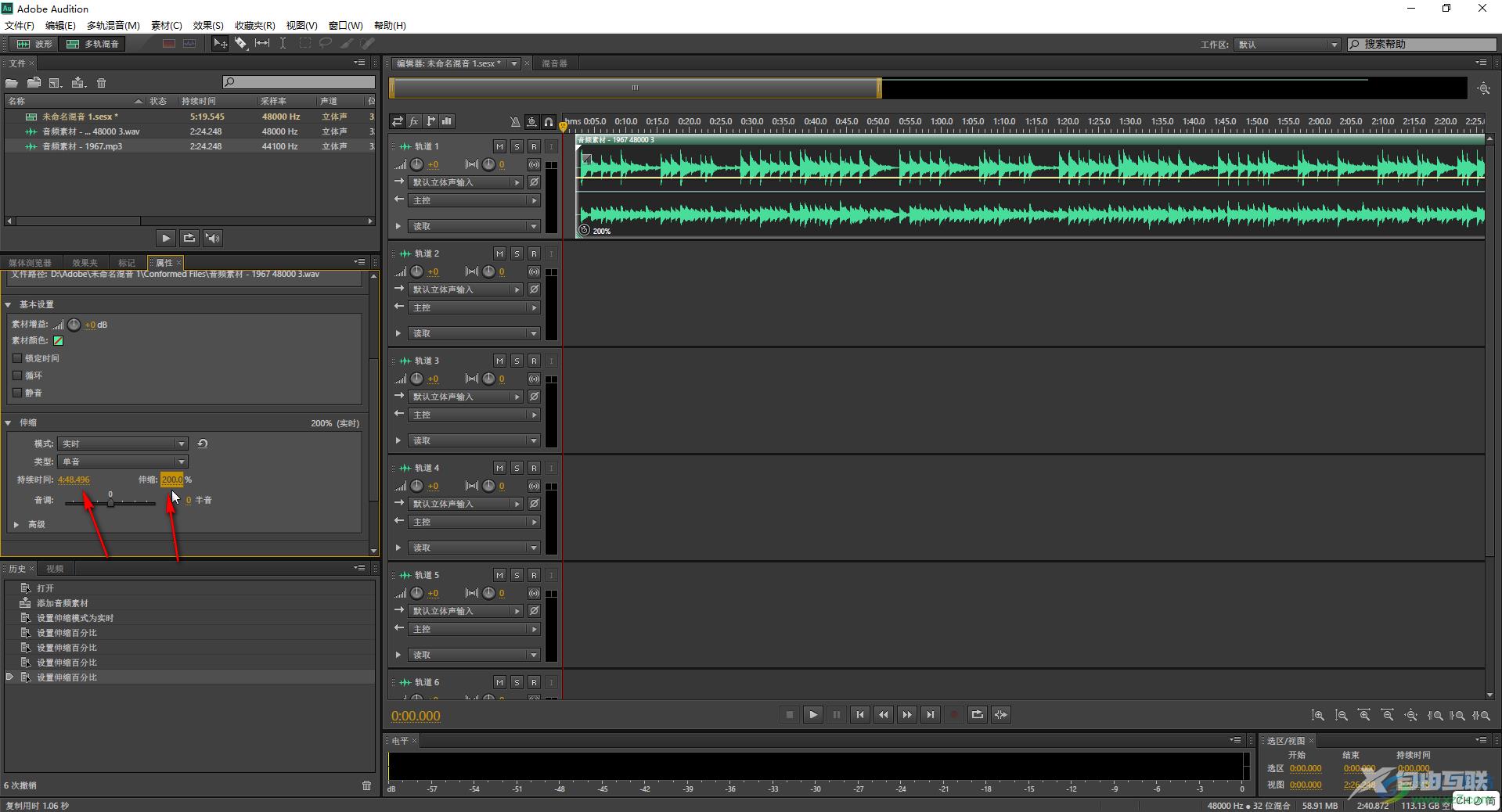This screenshot has width=1502, height=812.
Task: Click Record button in transport
Action: click(x=954, y=714)
